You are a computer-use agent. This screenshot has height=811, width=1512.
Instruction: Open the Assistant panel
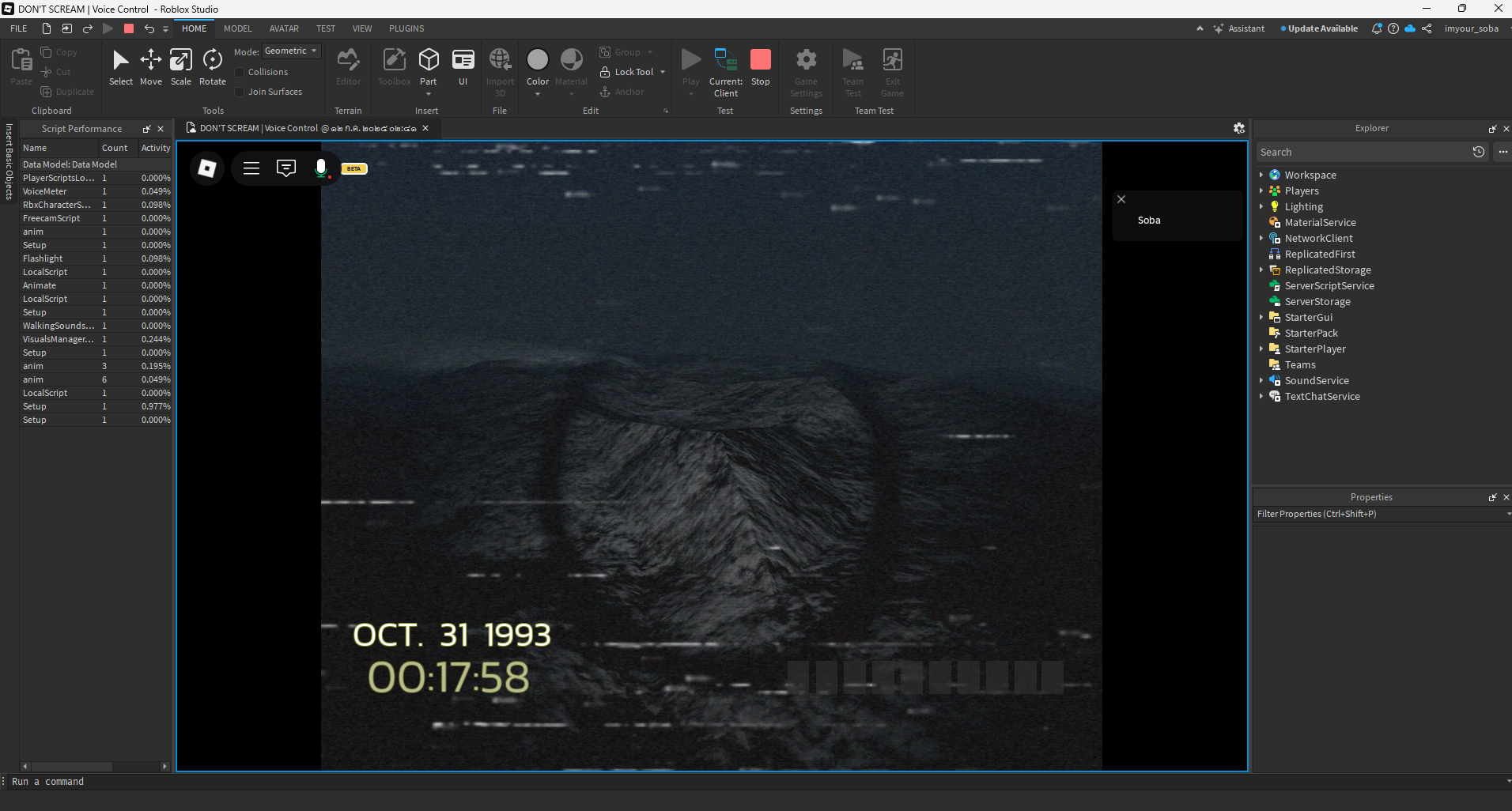[x=1239, y=28]
